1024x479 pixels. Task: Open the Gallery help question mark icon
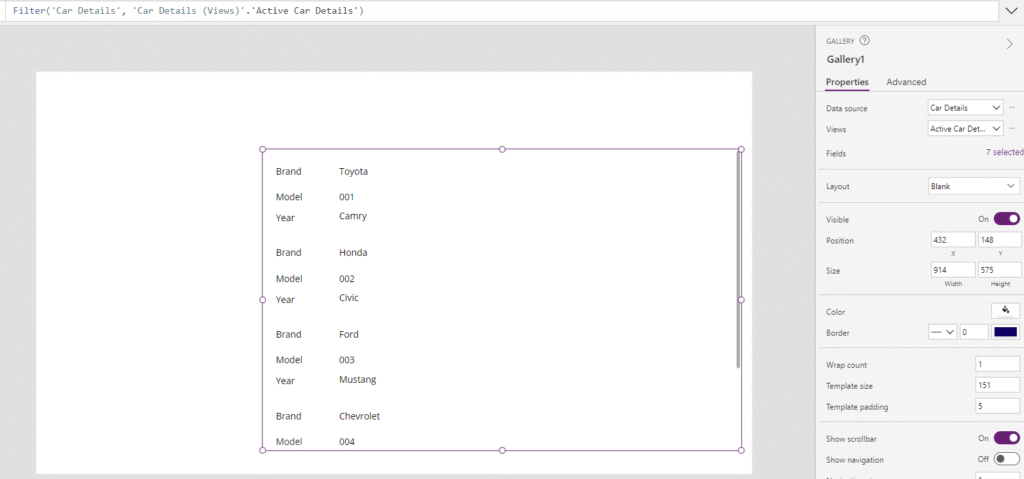click(x=865, y=41)
